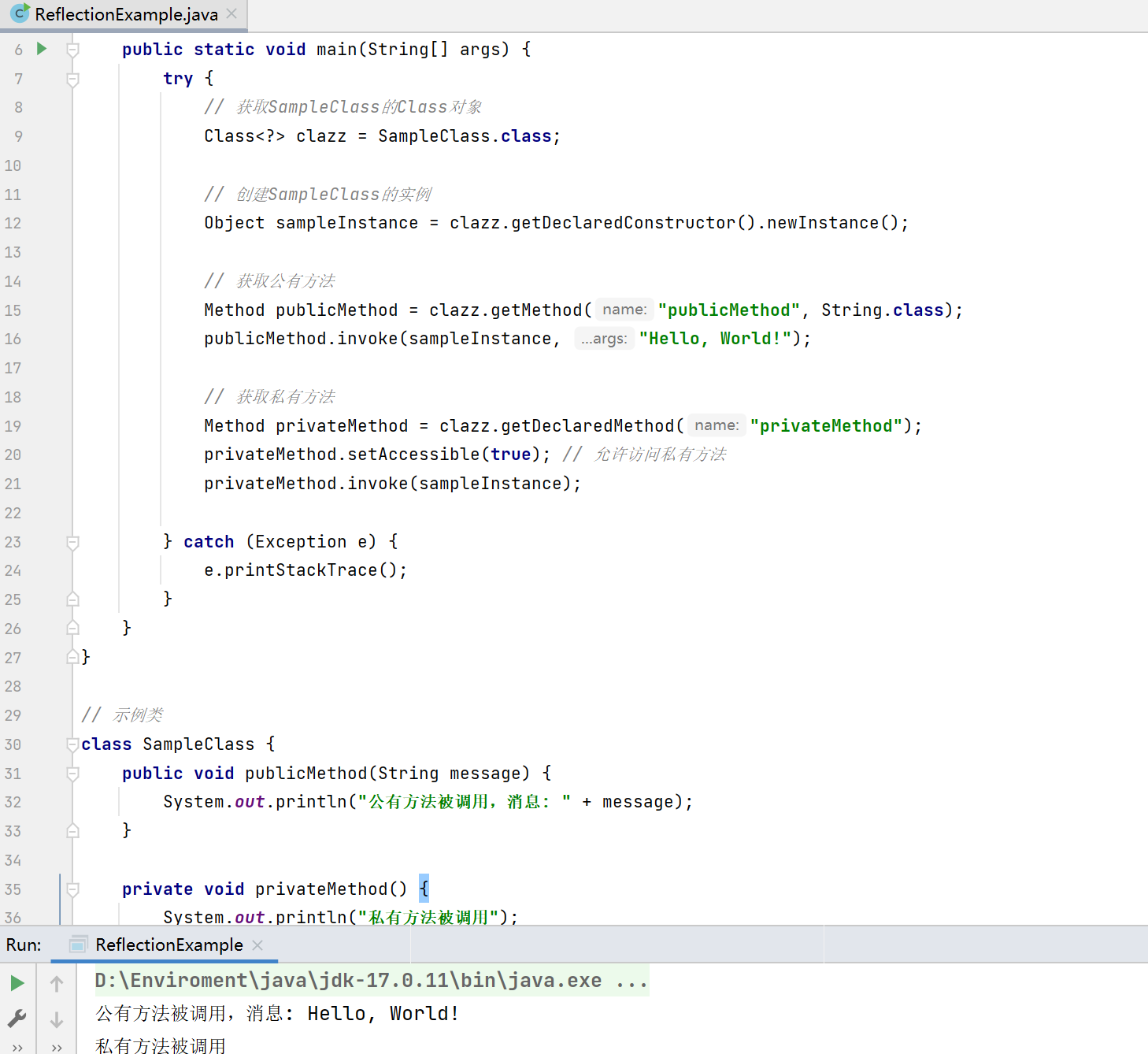
Task: Click the SampleClass class name declaration
Action: tap(198, 744)
